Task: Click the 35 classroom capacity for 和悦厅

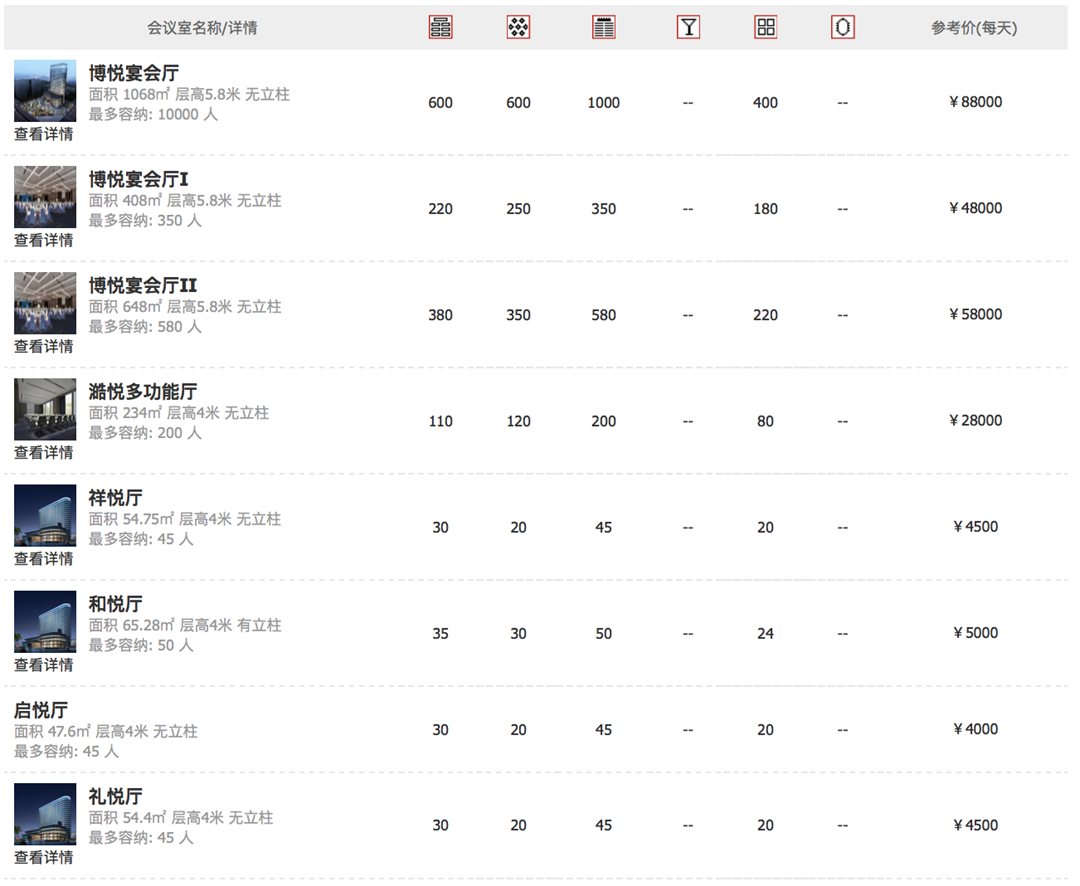Action: coord(440,633)
